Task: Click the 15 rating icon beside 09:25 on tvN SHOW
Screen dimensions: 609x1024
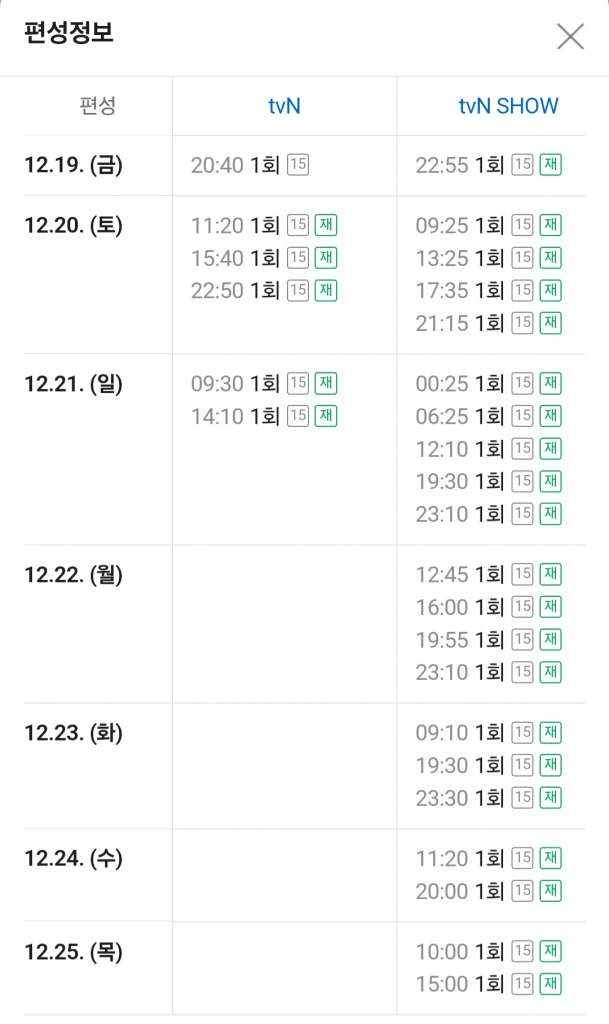Action: coord(521,225)
